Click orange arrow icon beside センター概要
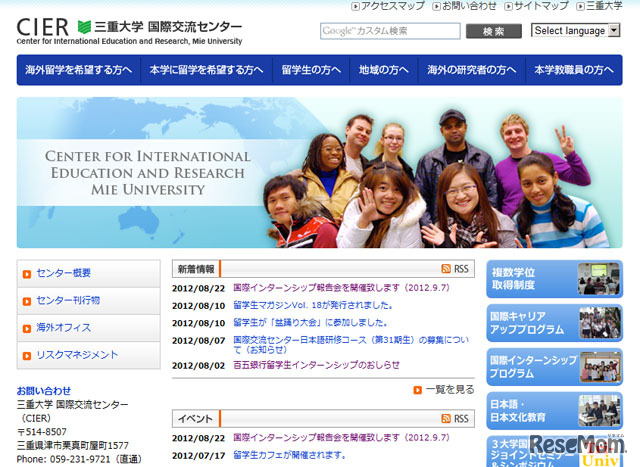This screenshot has width=640, height=467. [27, 274]
